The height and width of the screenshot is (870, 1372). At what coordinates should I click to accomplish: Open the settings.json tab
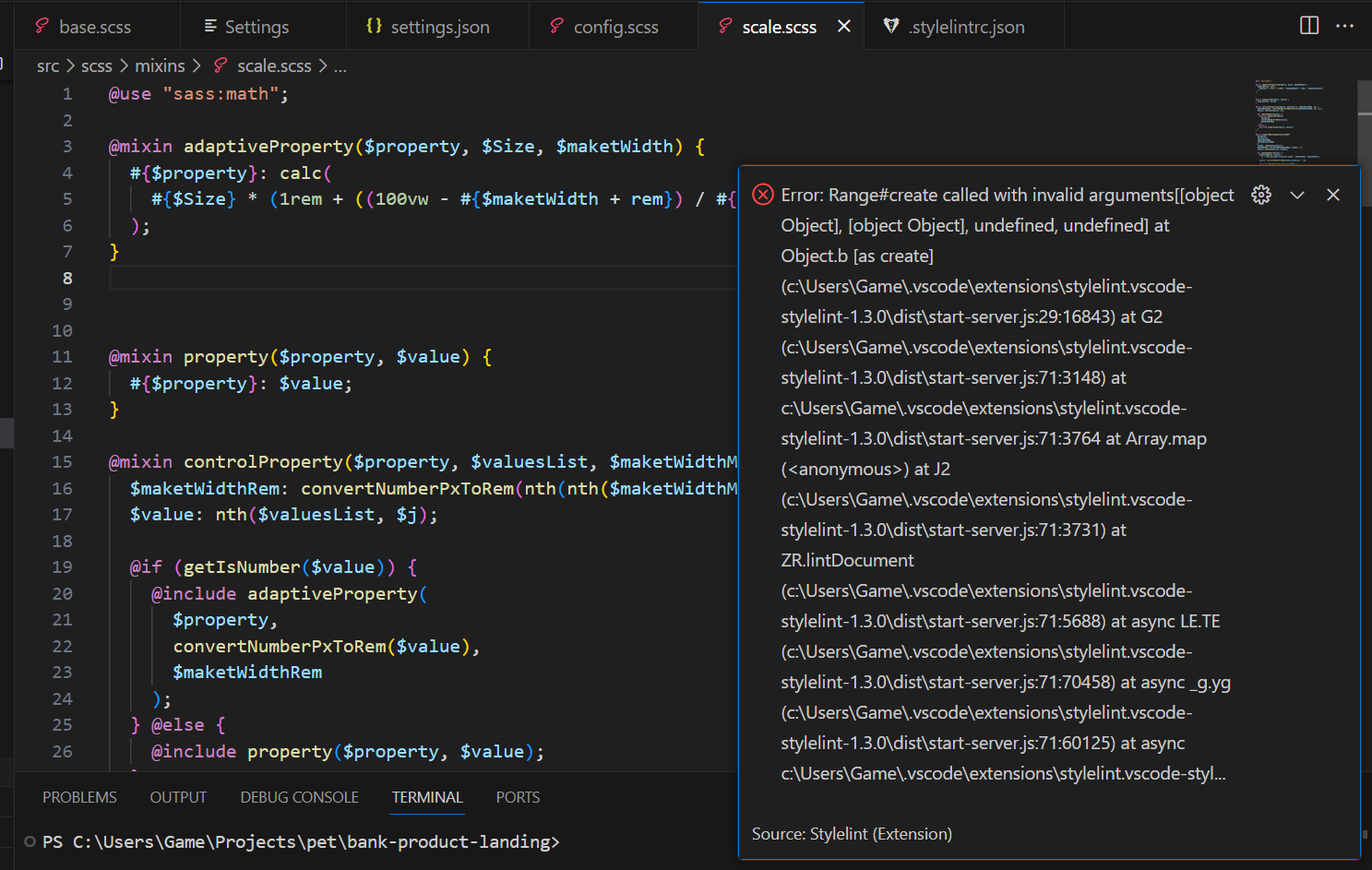[x=439, y=27]
